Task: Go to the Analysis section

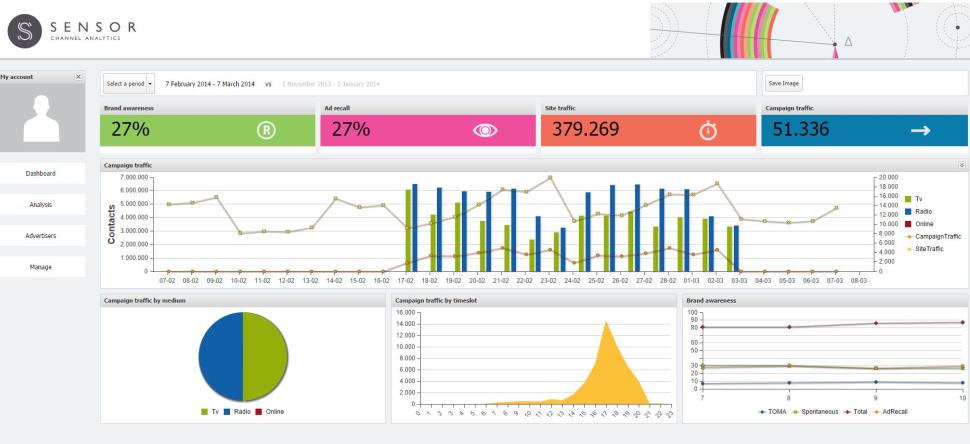Action: coord(42,205)
